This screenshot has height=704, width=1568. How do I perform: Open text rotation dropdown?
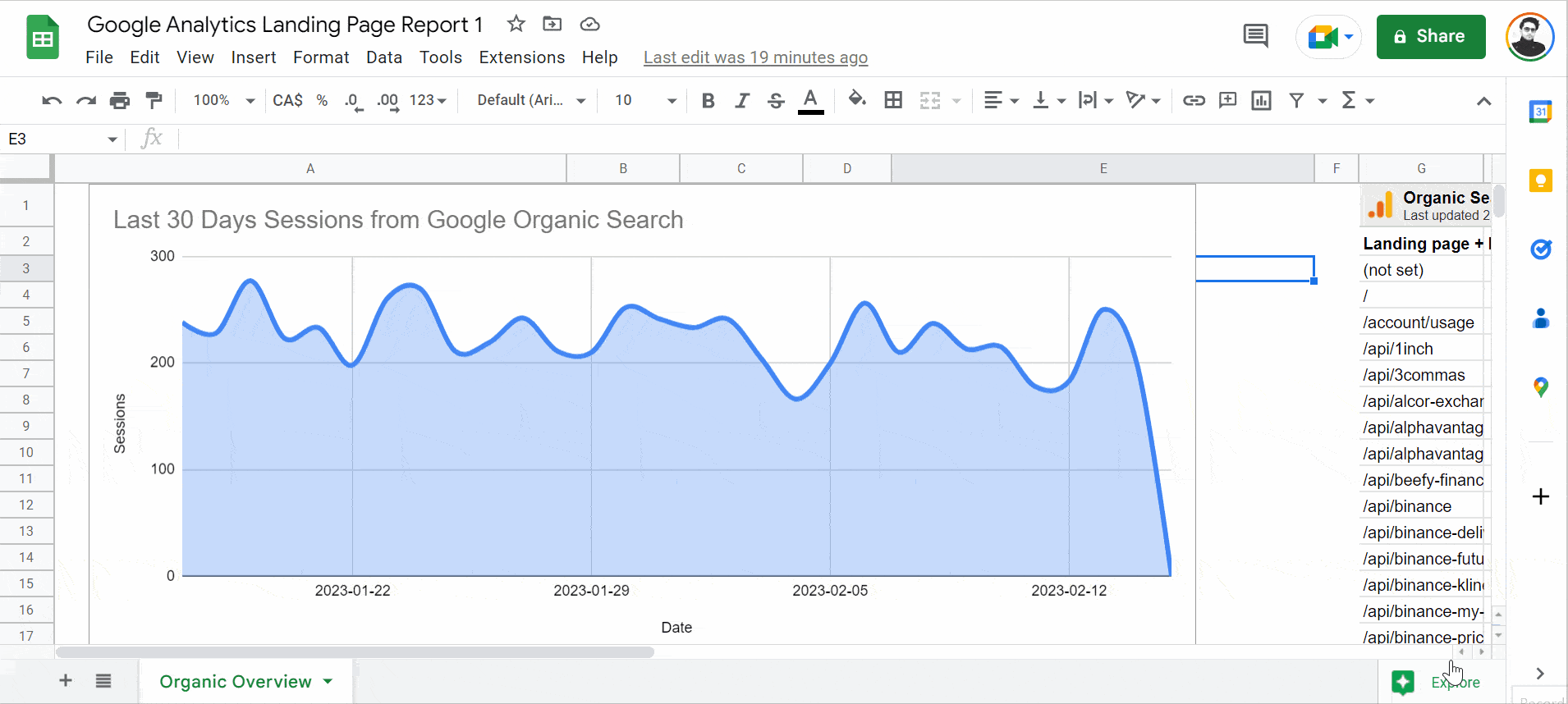pos(1144,100)
